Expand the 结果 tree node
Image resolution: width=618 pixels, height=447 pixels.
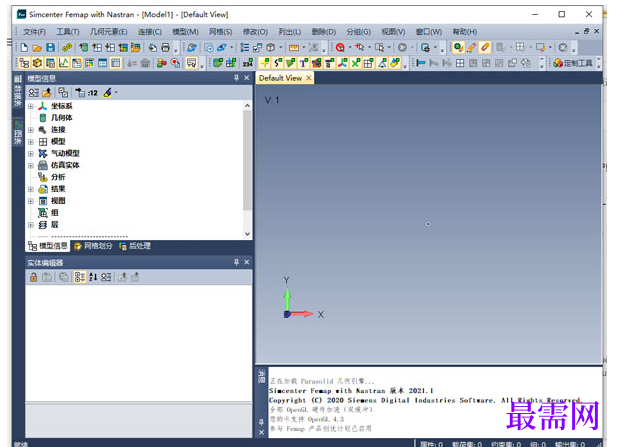[x=31, y=189]
